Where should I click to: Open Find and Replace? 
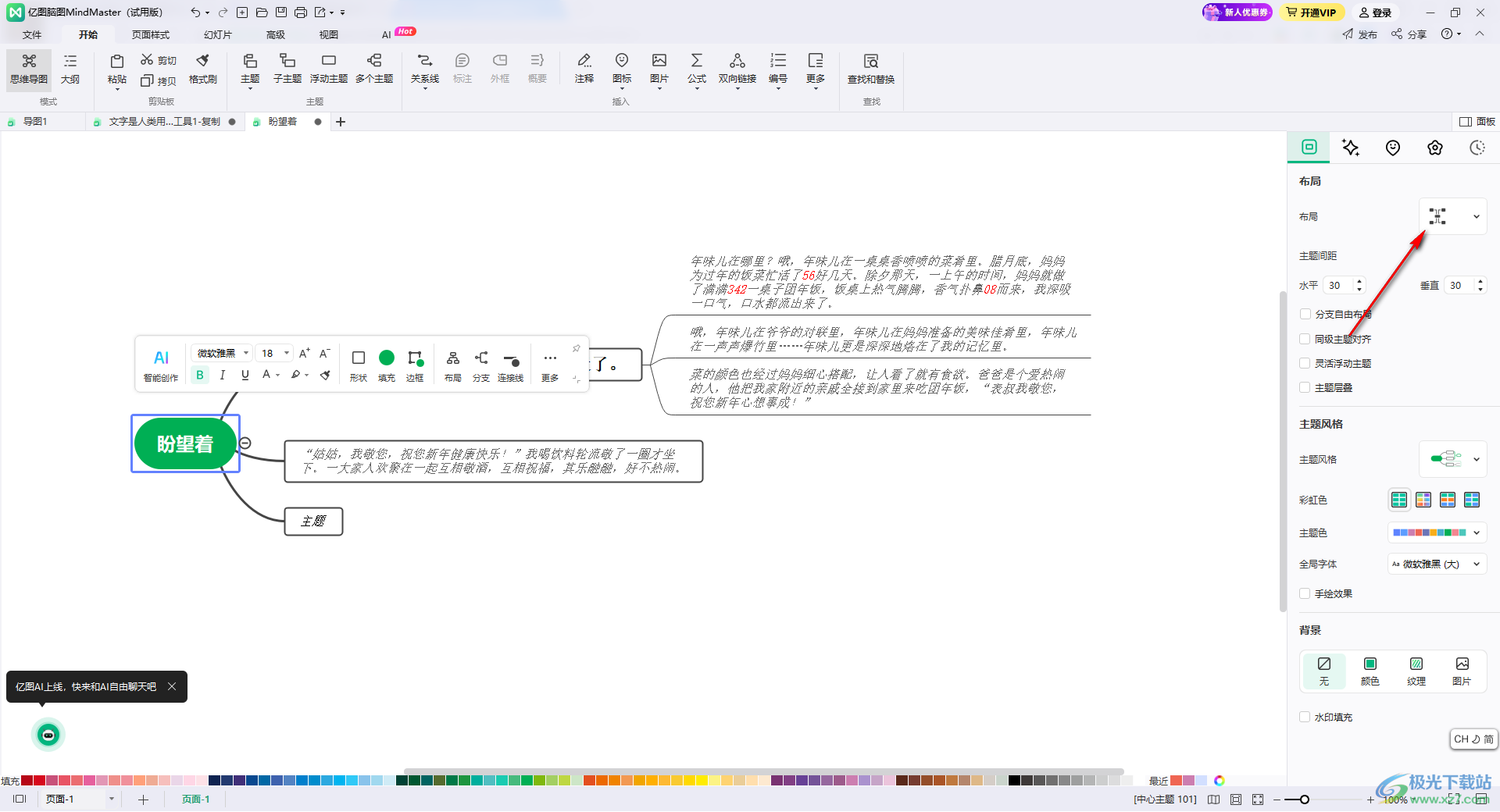pos(871,69)
